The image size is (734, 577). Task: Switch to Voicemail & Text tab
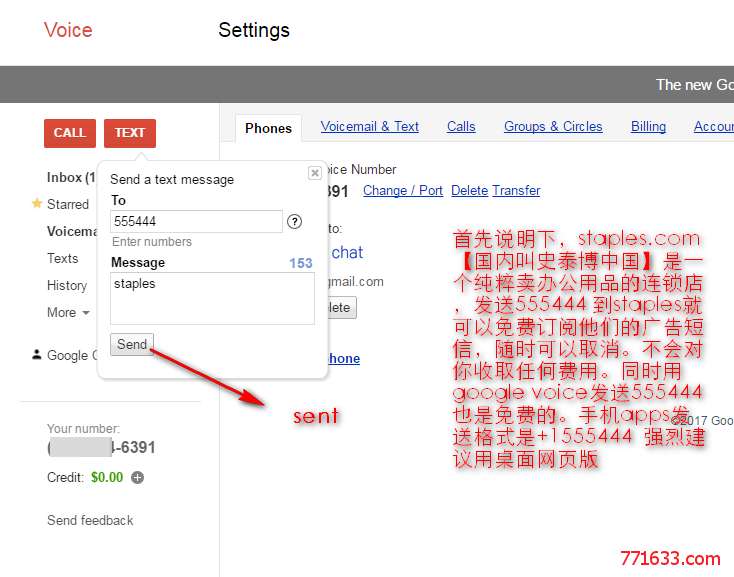(x=369, y=126)
